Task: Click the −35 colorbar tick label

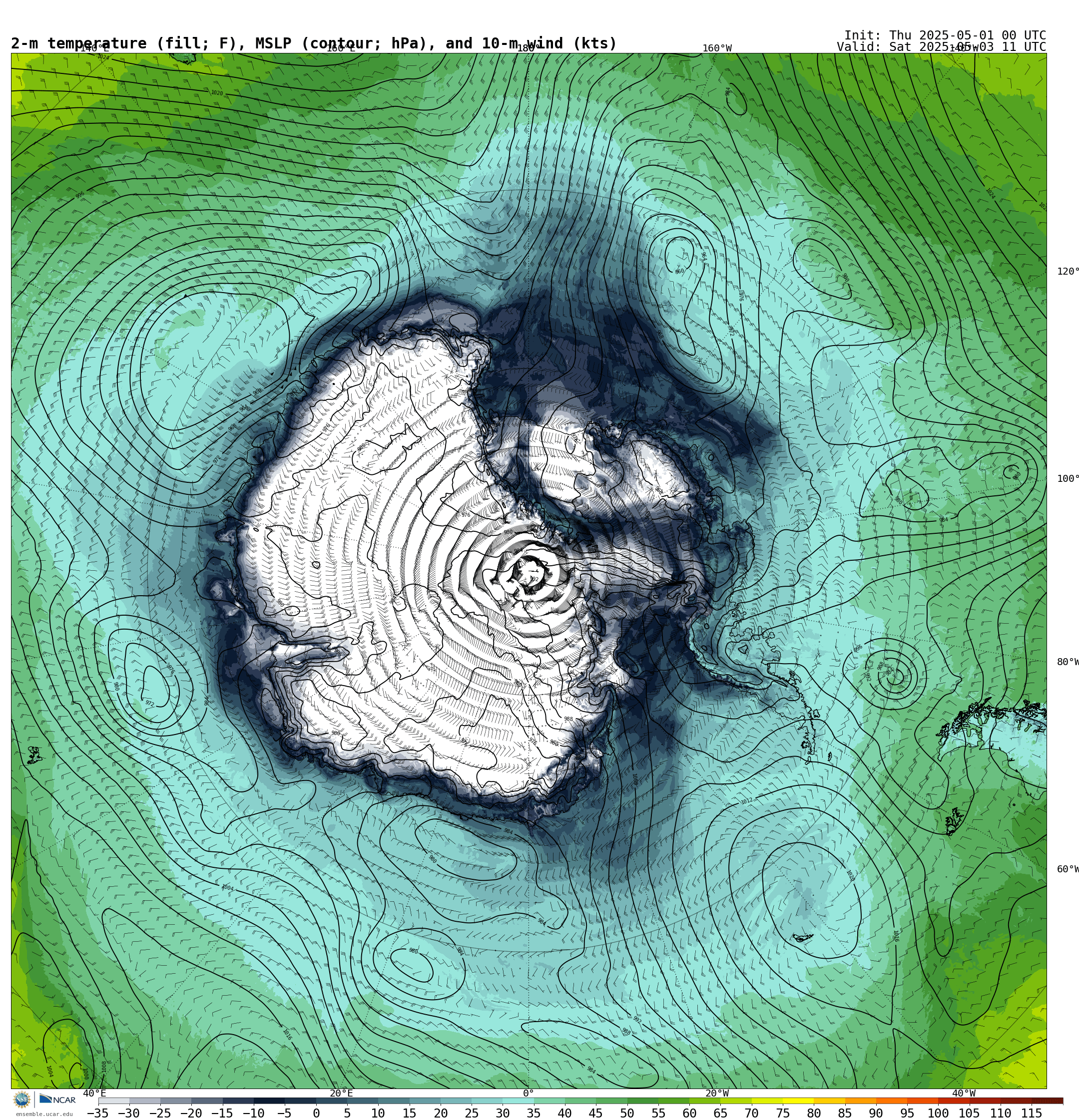Action: click(x=98, y=1113)
